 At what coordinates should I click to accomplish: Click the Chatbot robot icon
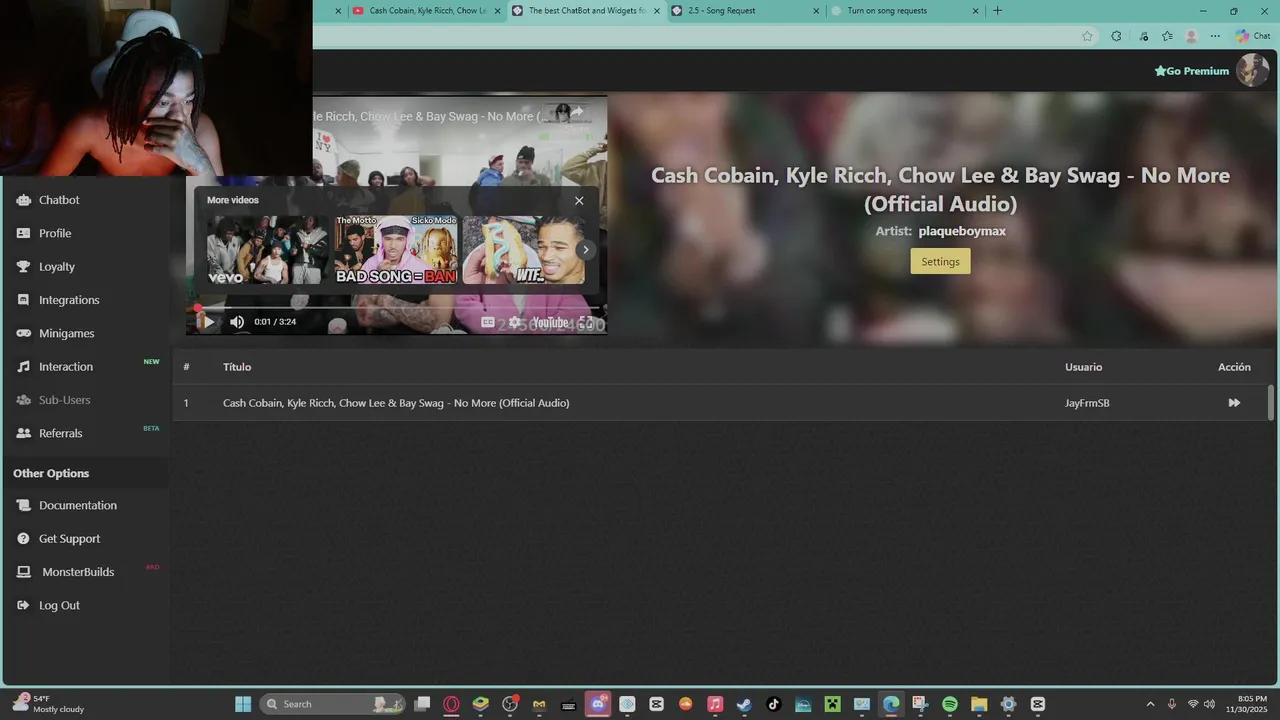coord(23,200)
